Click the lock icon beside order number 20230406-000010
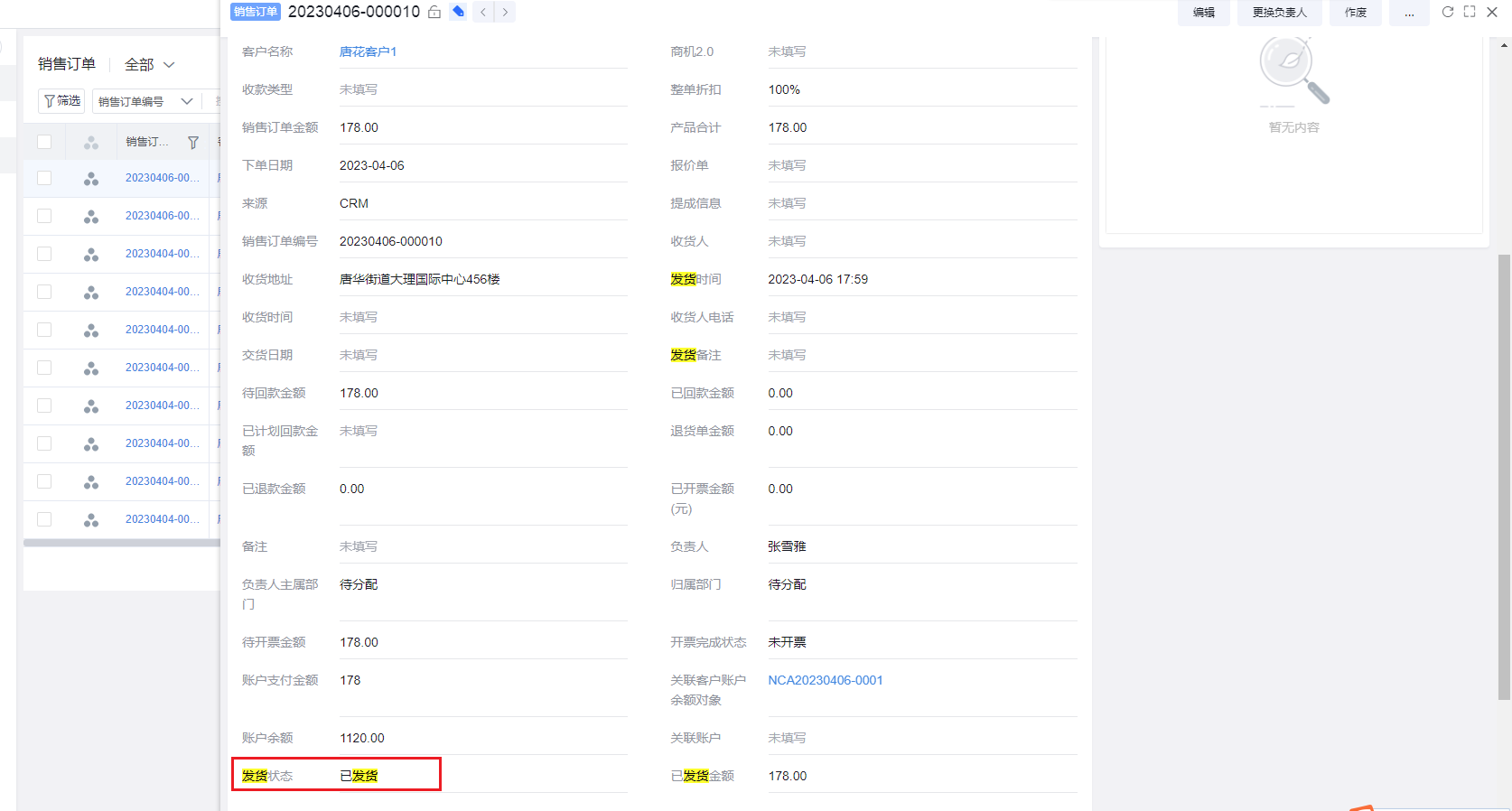Screen dimensions: 1512x811 (434, 12)
